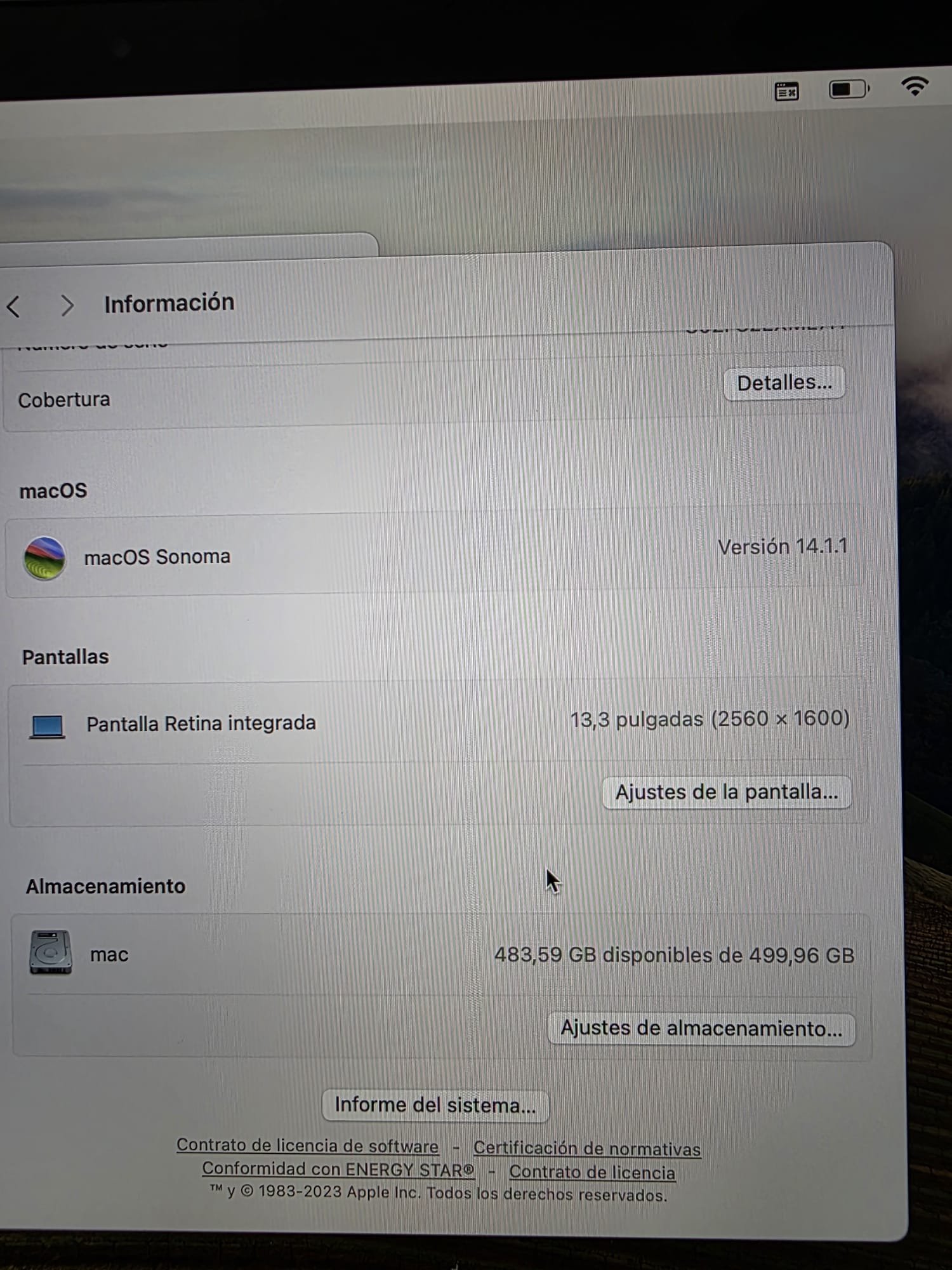This screenshot has height=1270, width=952.
Task: Open Ajustes de la pantalla
Action: (x=726, y=792)
